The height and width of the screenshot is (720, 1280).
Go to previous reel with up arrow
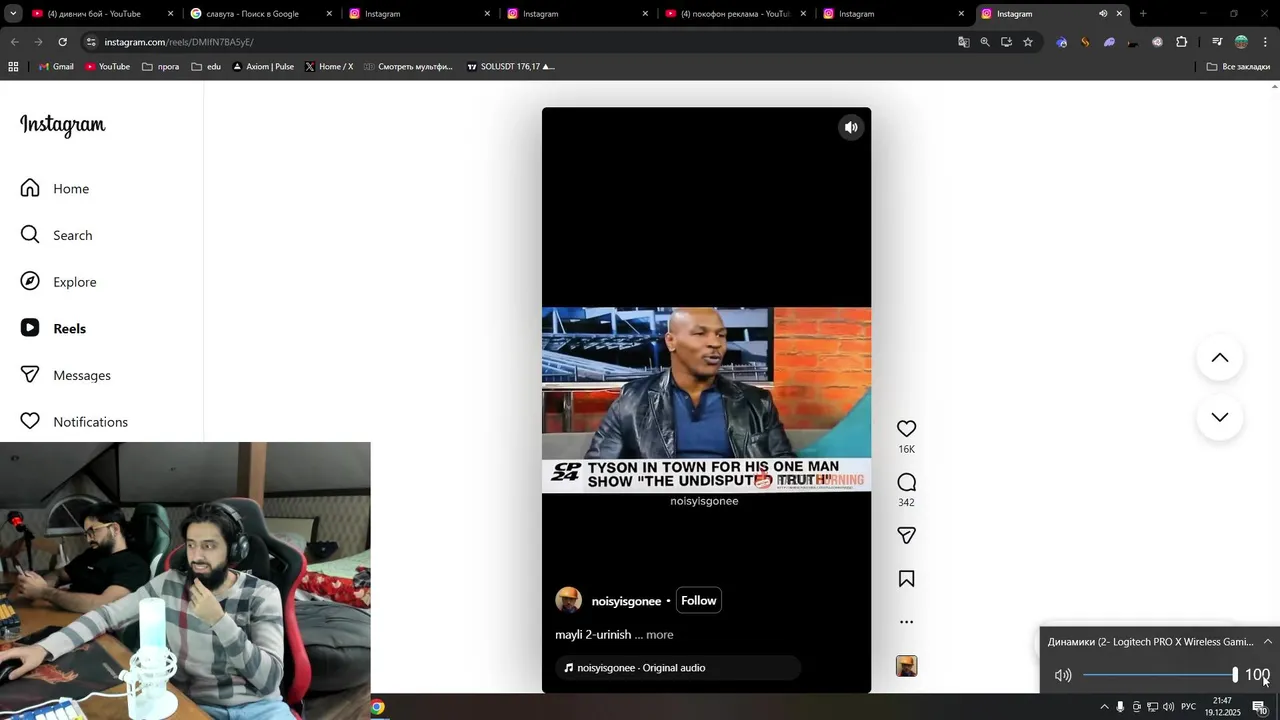[1219, 358]
